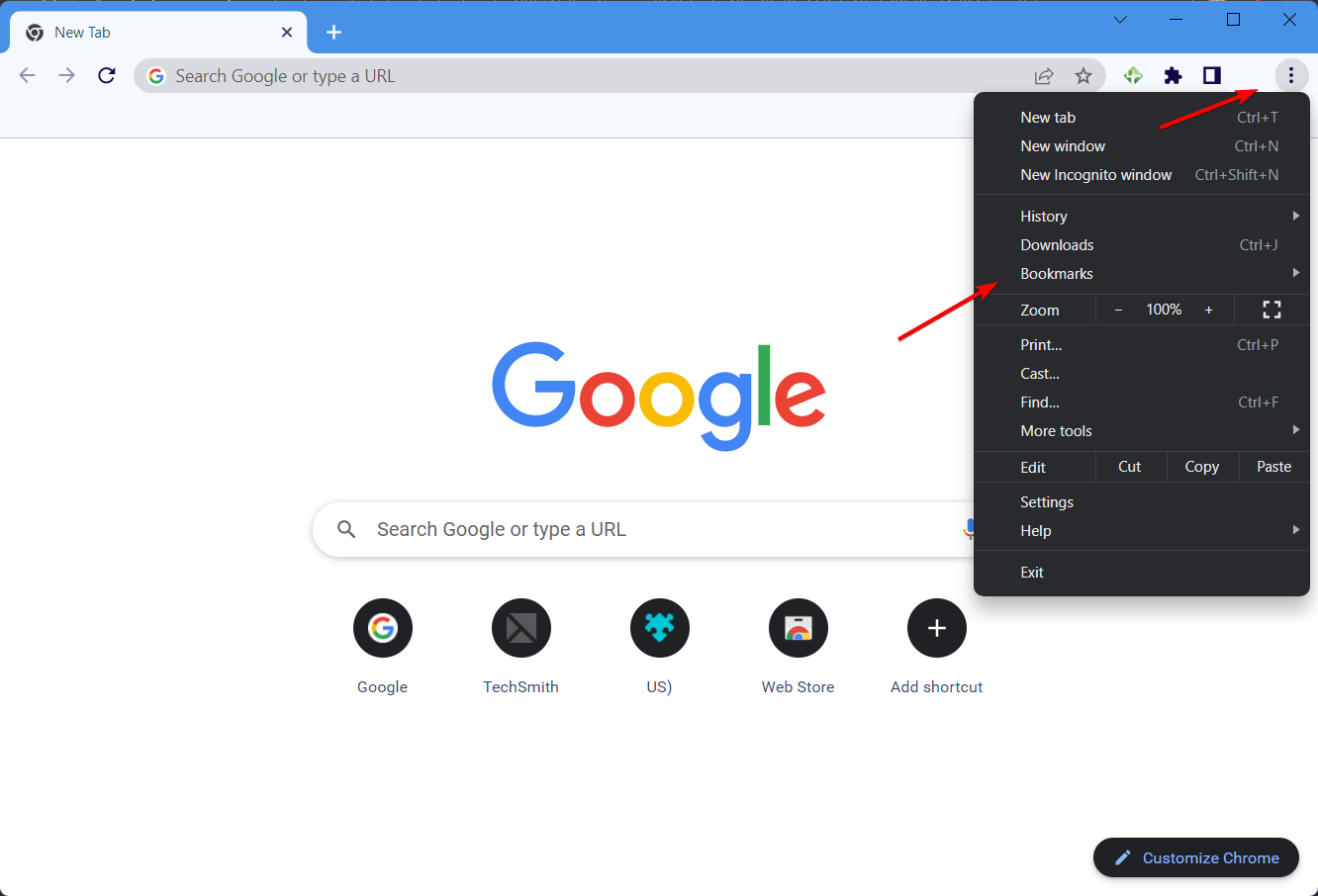Screen dimensions: 1318x896
Task: Click the back navigation arrow
Action: [x=27, y=75]
